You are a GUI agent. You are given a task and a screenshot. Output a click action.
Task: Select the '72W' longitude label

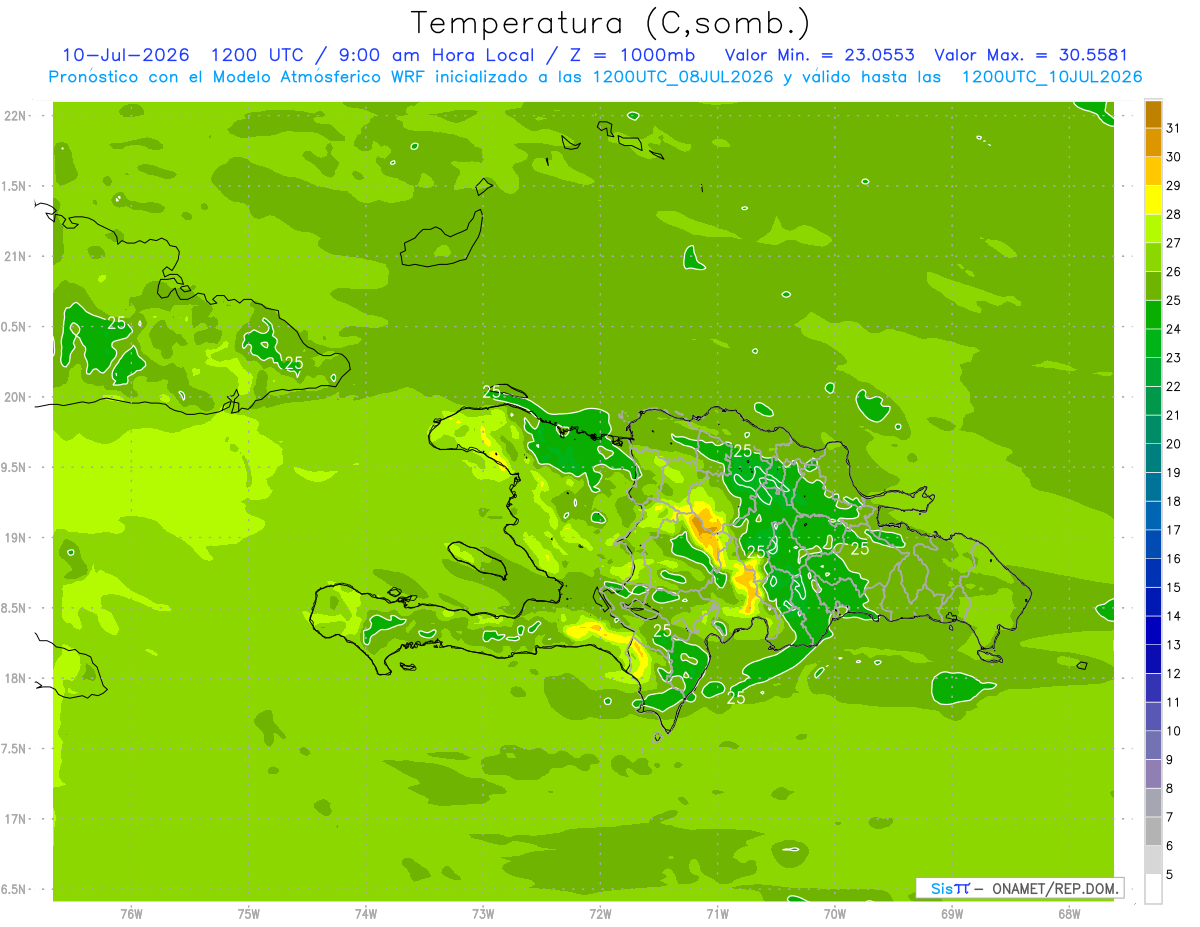tap(600, 914)
